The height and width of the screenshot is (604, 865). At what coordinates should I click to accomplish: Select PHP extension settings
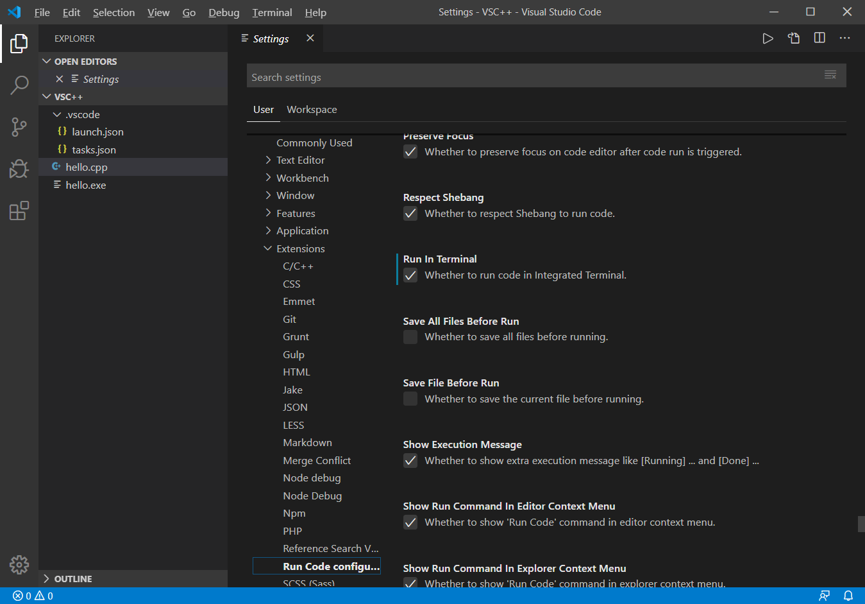point(292,531)
